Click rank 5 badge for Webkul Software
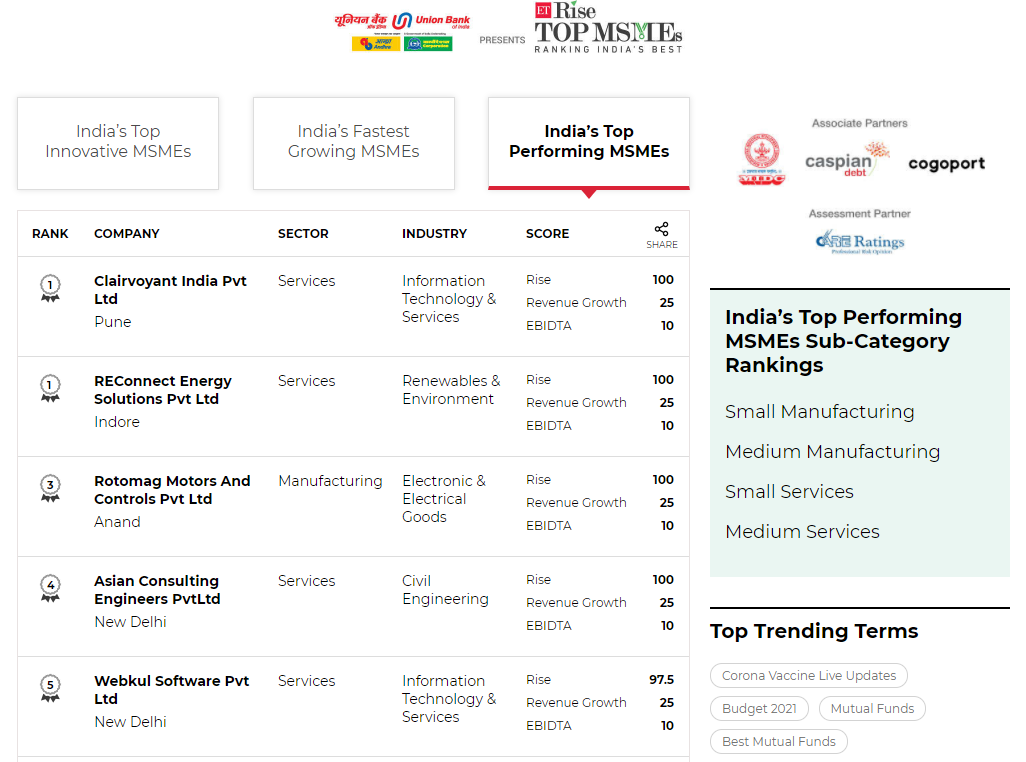This screenshot has height=762, width=1026. [50, 688]
